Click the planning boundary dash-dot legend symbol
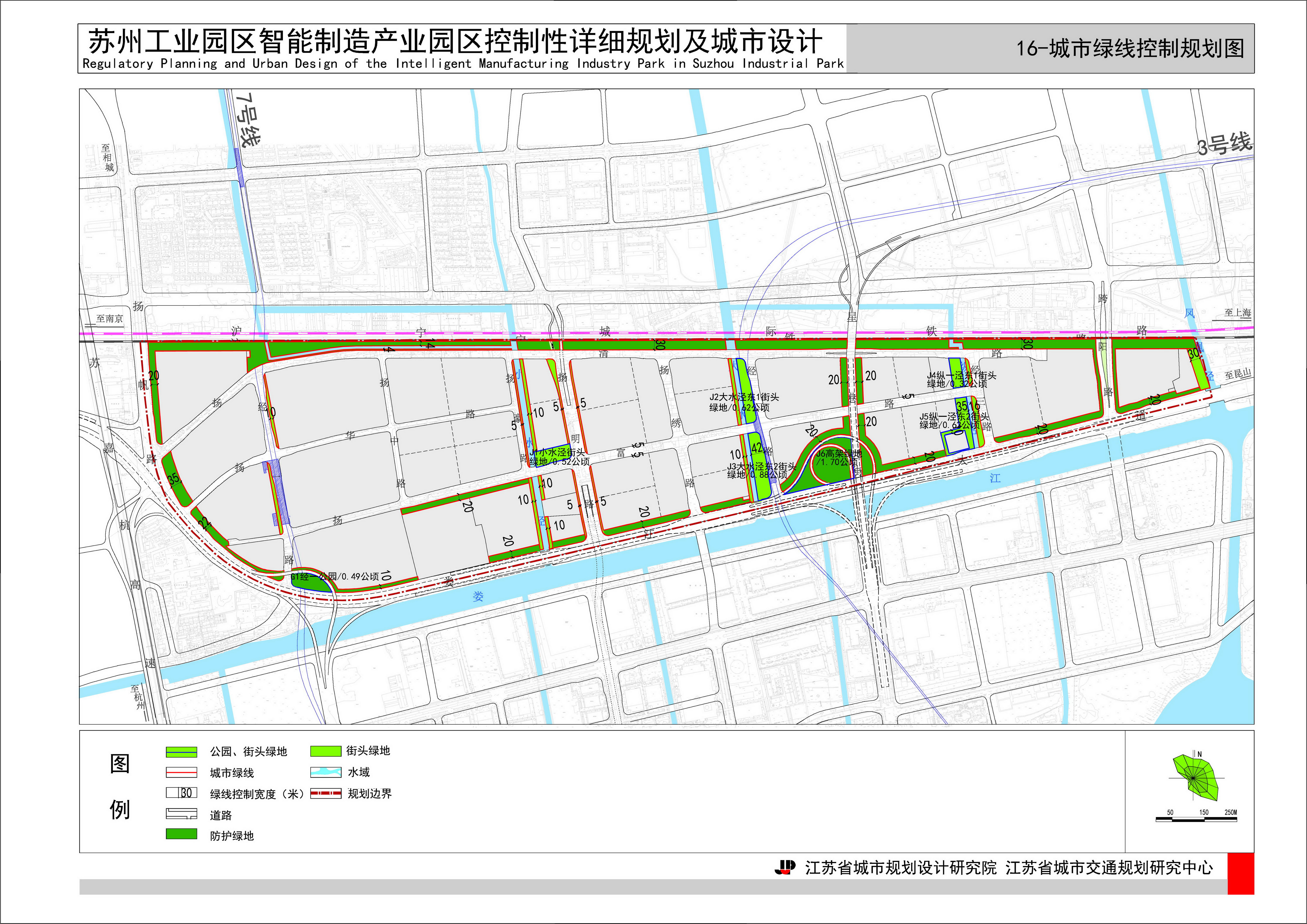The height and width of the screenshot is (924, 1307). coord(326,793)
